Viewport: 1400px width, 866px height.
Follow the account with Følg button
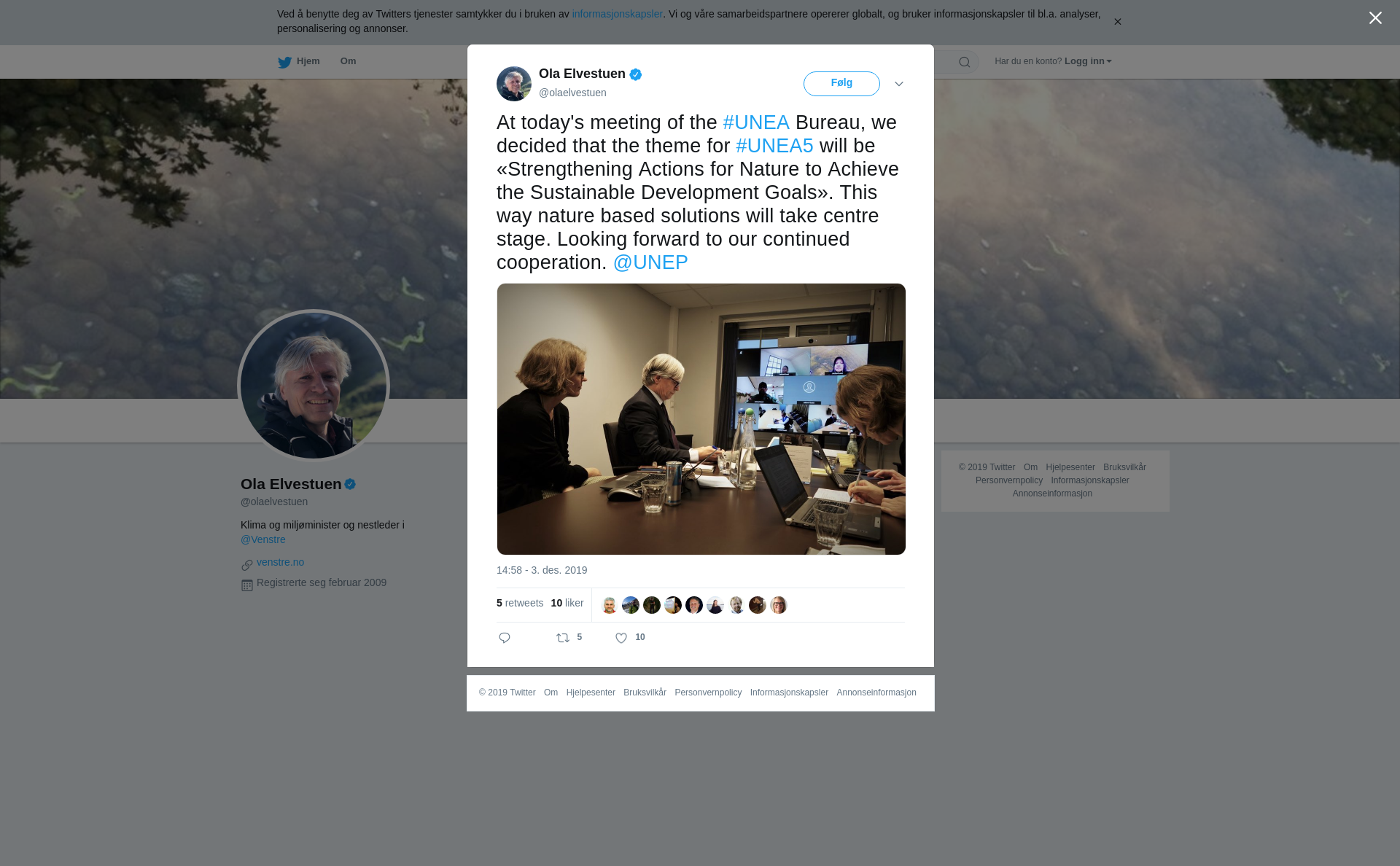(x=841, y=84)
